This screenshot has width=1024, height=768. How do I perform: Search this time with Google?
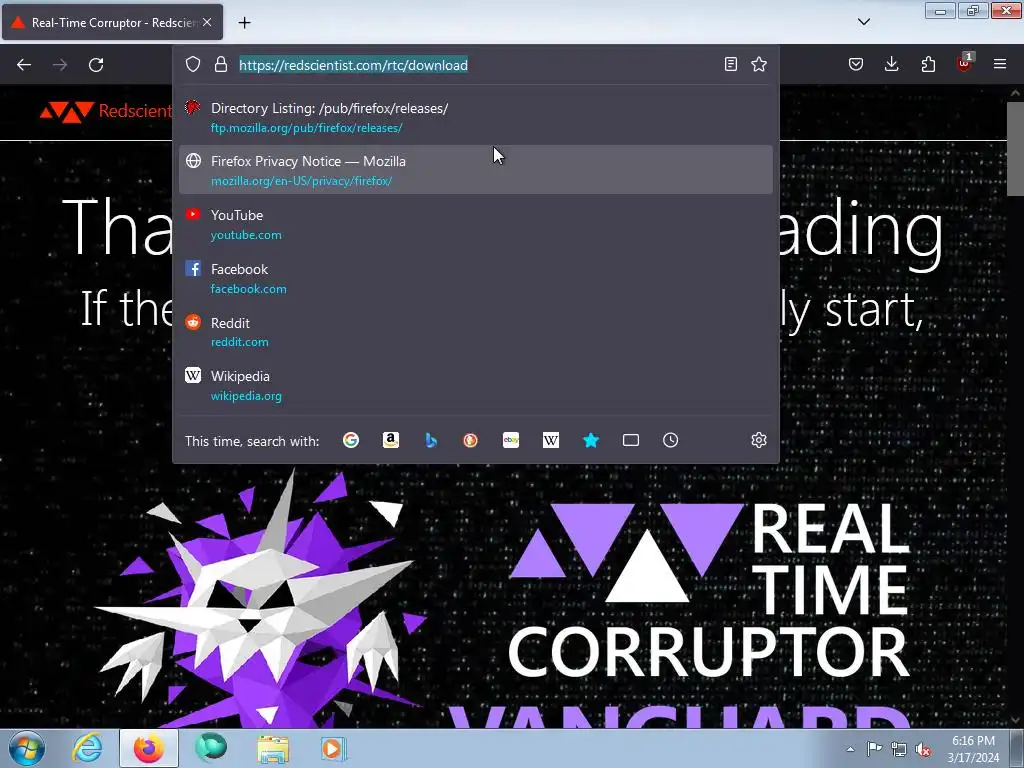click(351, 440)
